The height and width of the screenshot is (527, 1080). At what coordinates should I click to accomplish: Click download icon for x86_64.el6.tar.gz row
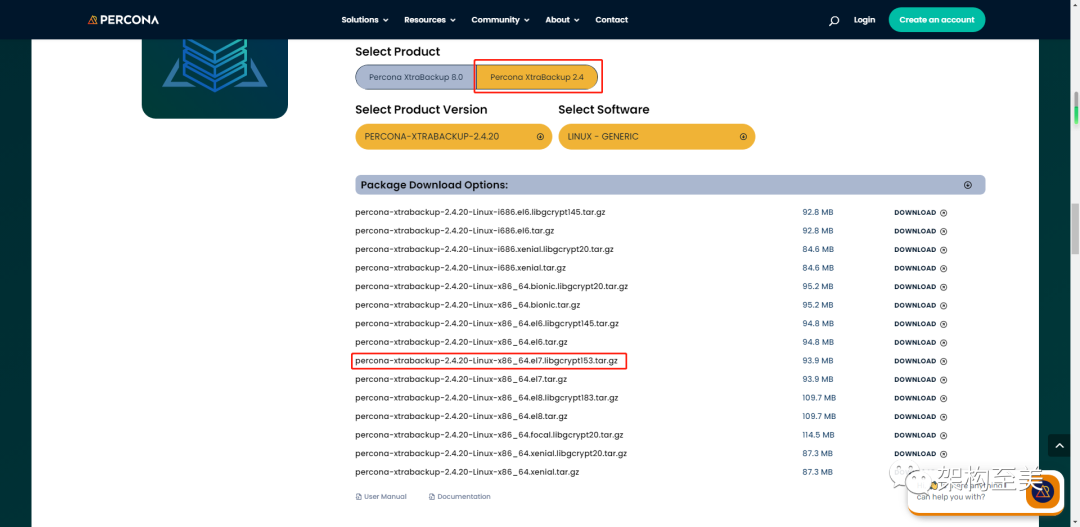click(x=944, y=342)
